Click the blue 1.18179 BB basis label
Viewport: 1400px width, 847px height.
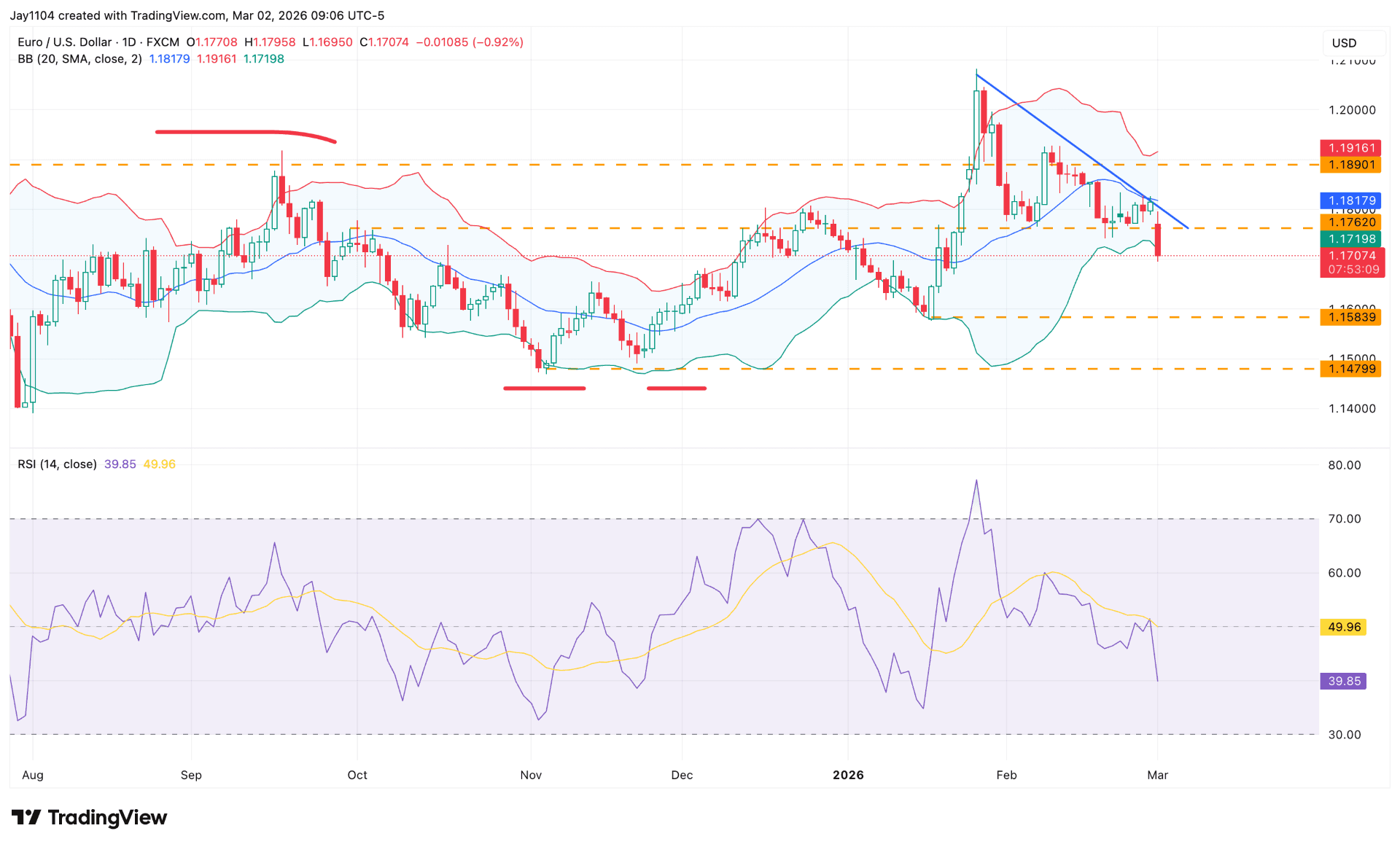point(1350,200)
